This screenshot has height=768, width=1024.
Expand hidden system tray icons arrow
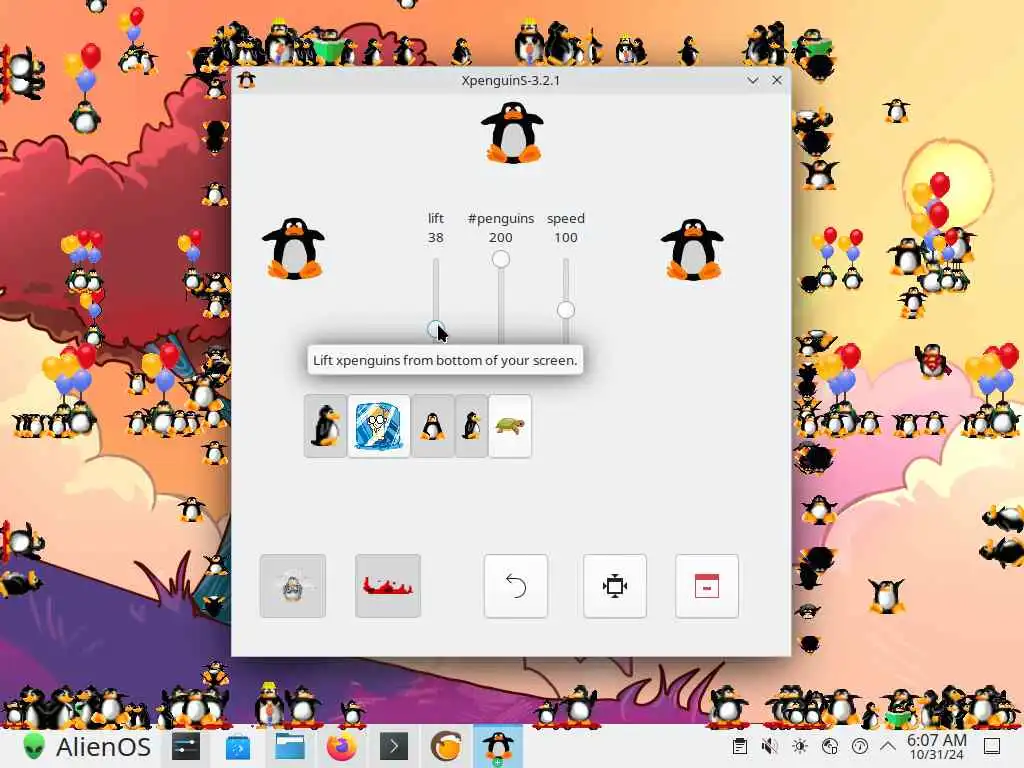888,746
